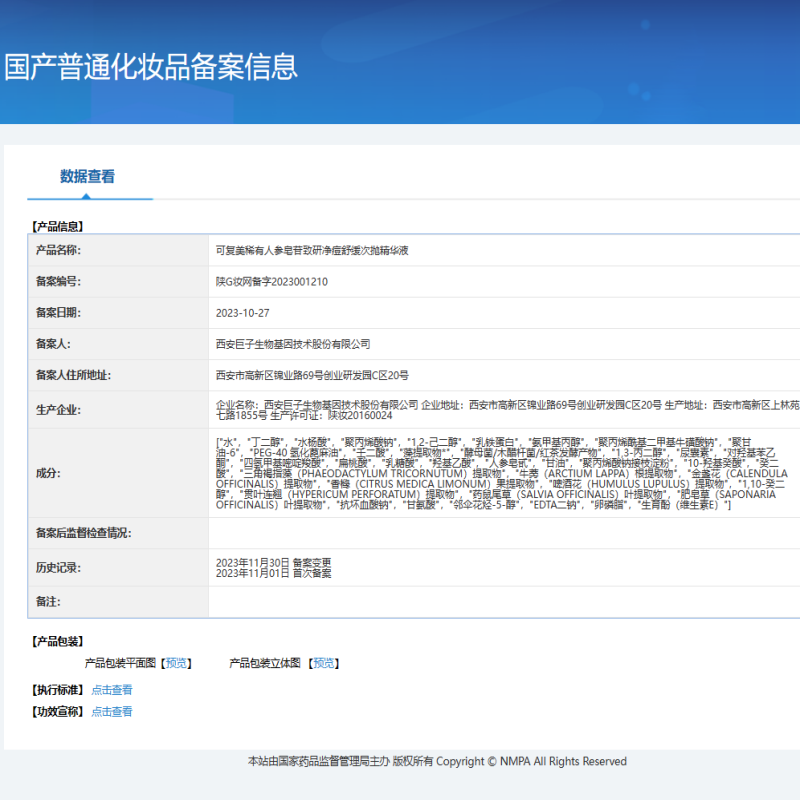Click registration number 陕G妆网备字2023001210
Screen dimensions: 800x800
click(x=271, y=282)
